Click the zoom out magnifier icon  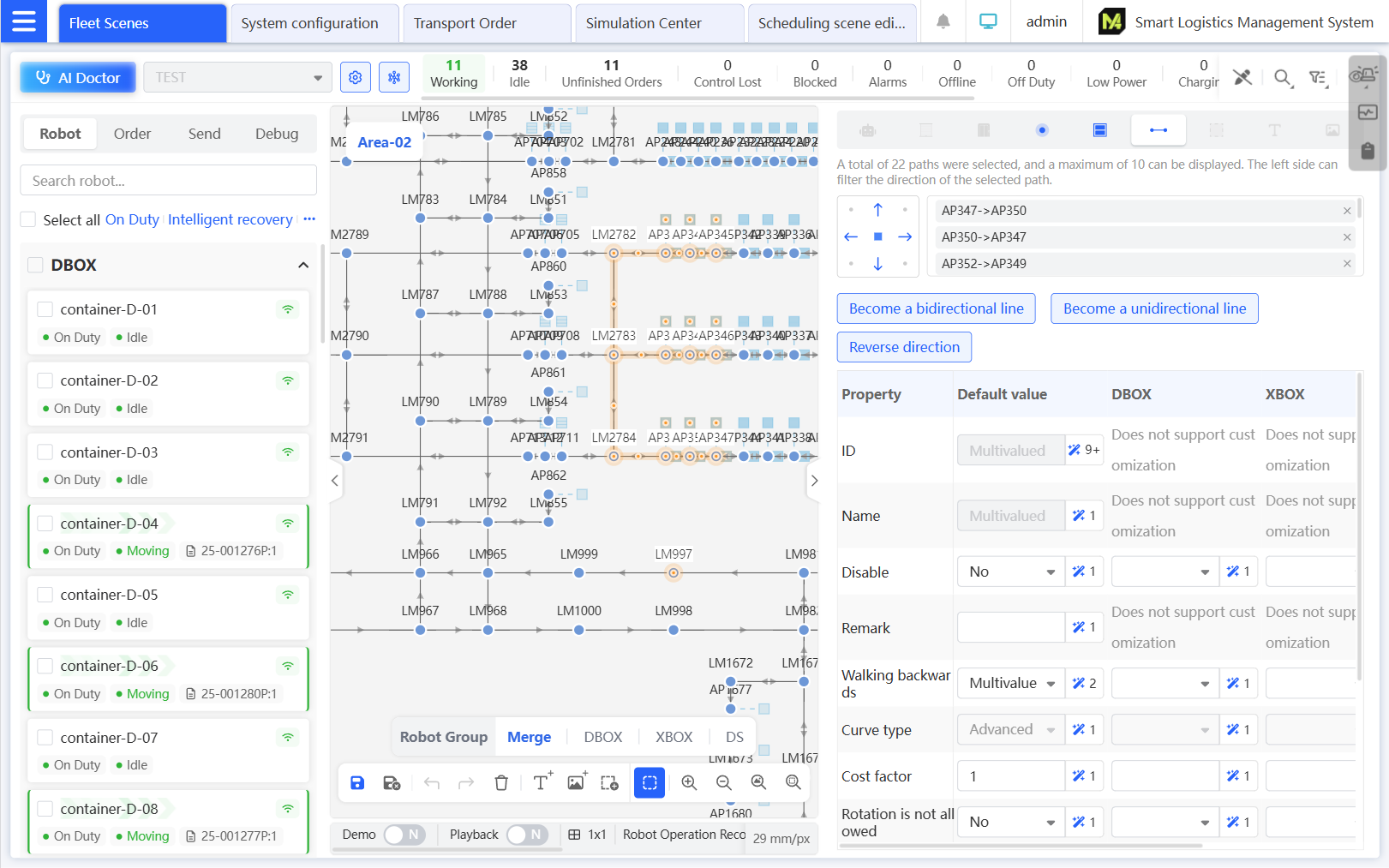tap(724, 782)
